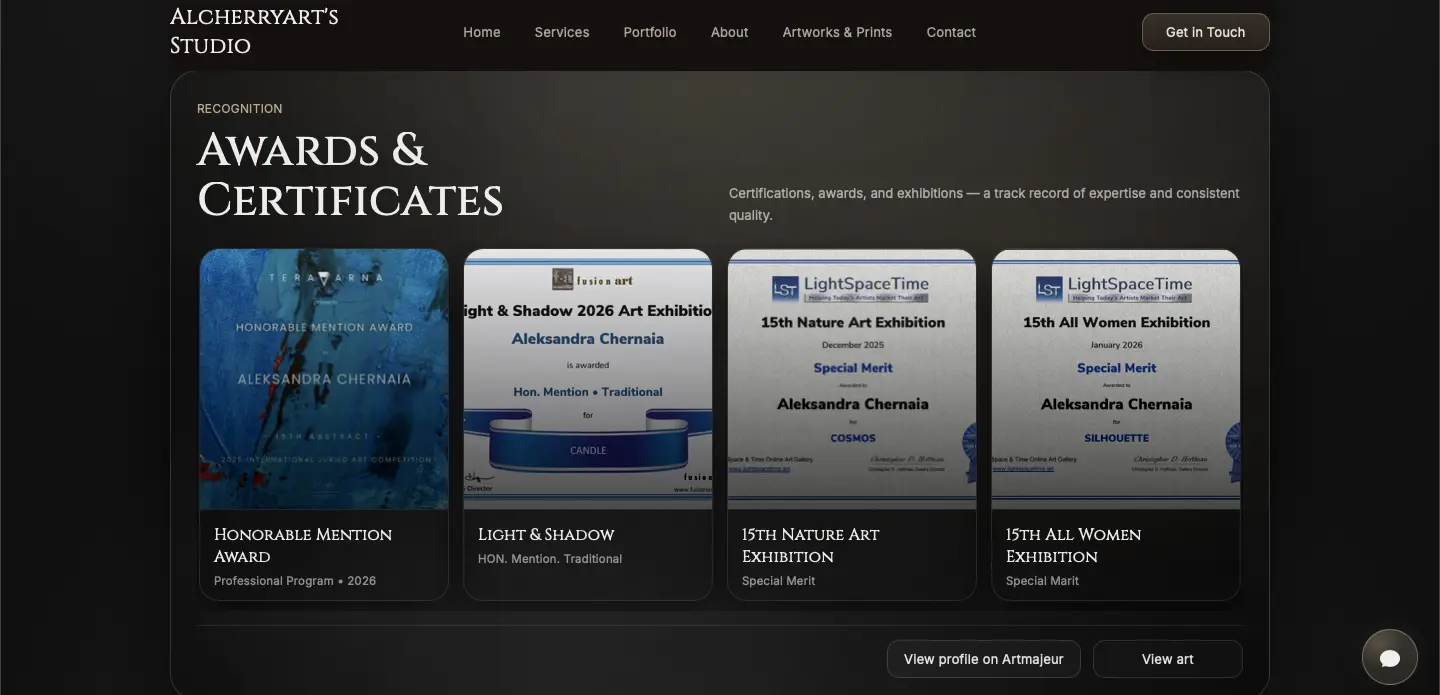Click the Awards & Certificates heading

pyautogui.click(x=350, y=175)
